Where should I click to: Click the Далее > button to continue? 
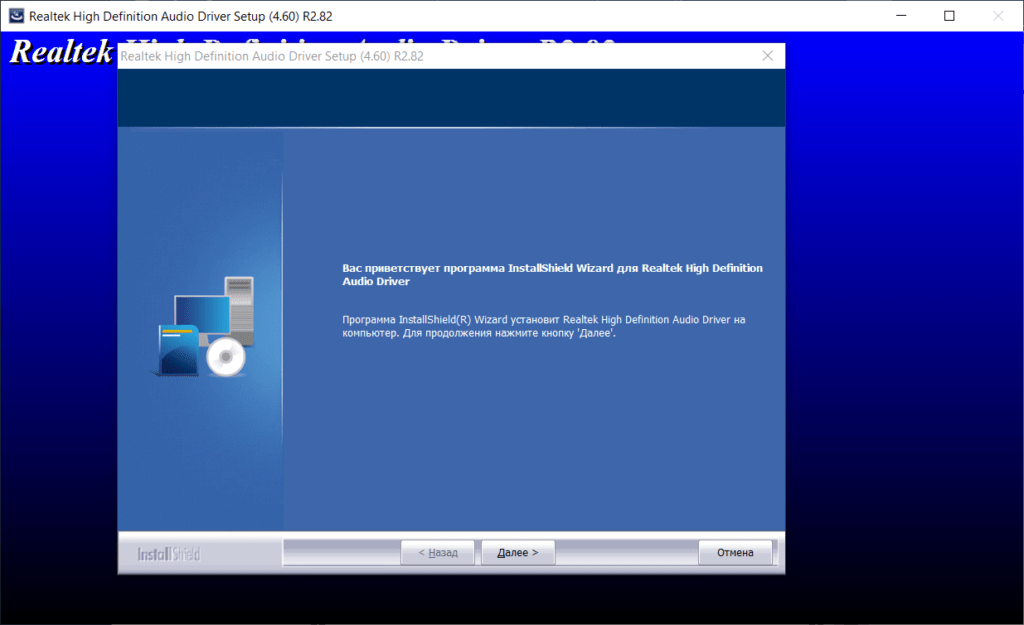tap(517, 552)
